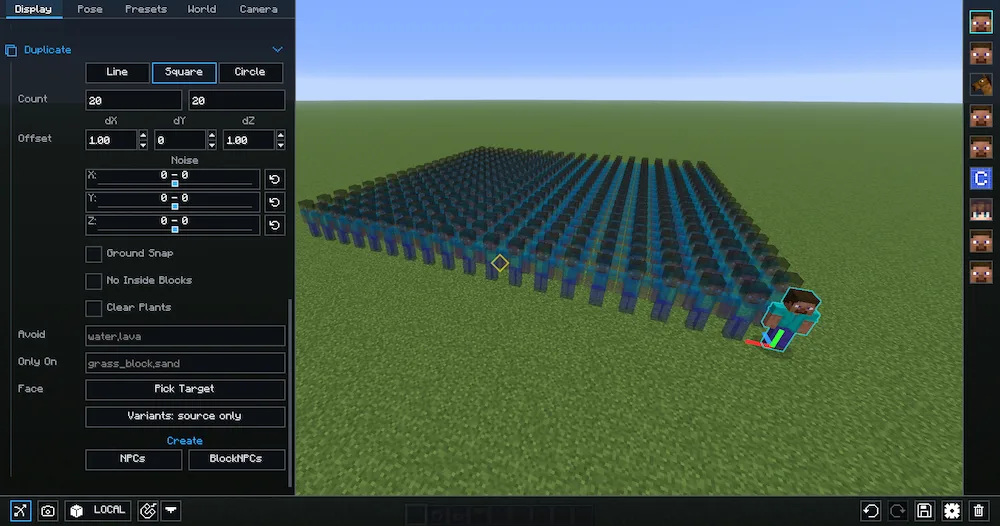This screenshot has height=526, width=1000.
Task: Select the cyan-highlighted Steve head in sidebar
Action: [x=981, y=22]
